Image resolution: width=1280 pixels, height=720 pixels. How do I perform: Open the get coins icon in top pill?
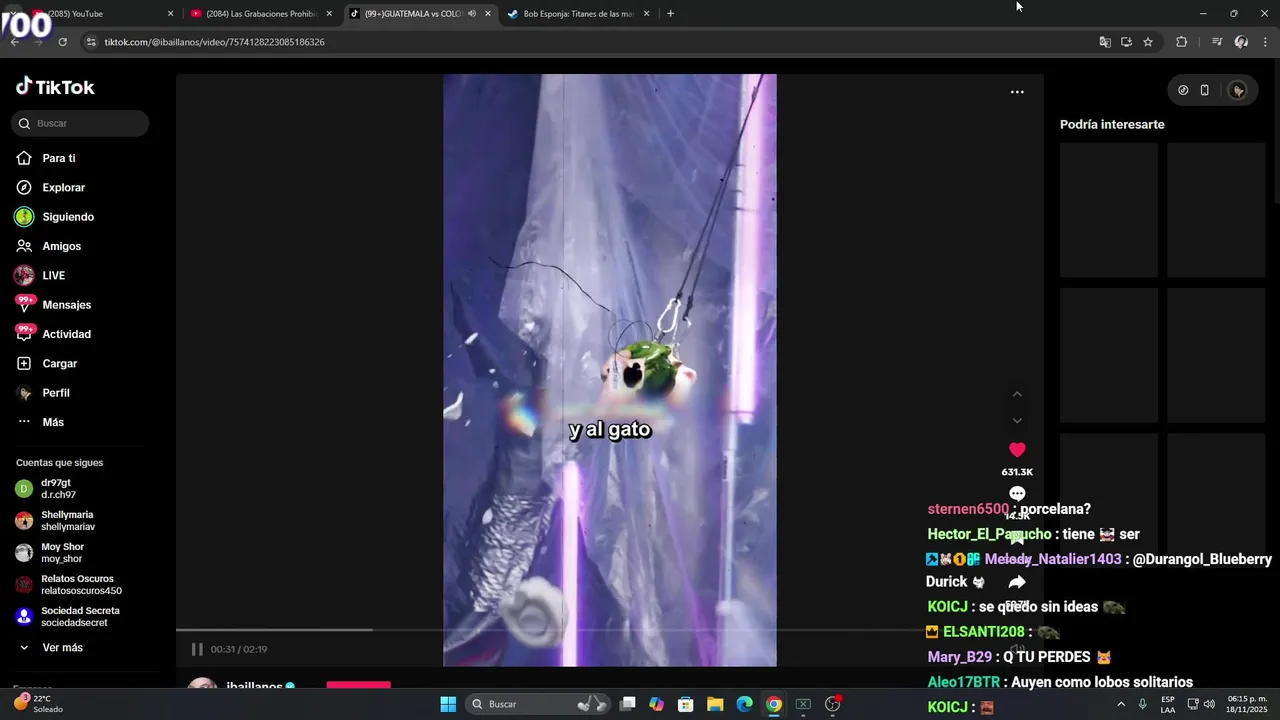tap(1183, 90)
